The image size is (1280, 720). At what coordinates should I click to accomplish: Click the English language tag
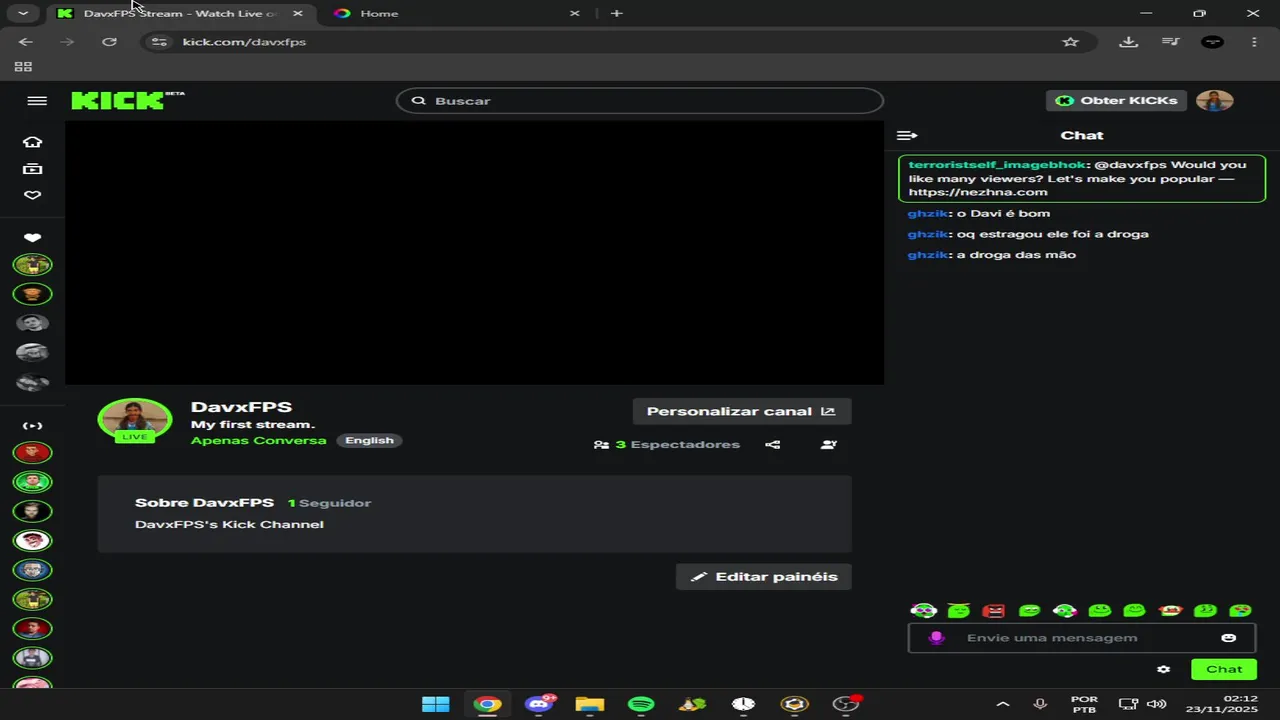click(369, 441)
